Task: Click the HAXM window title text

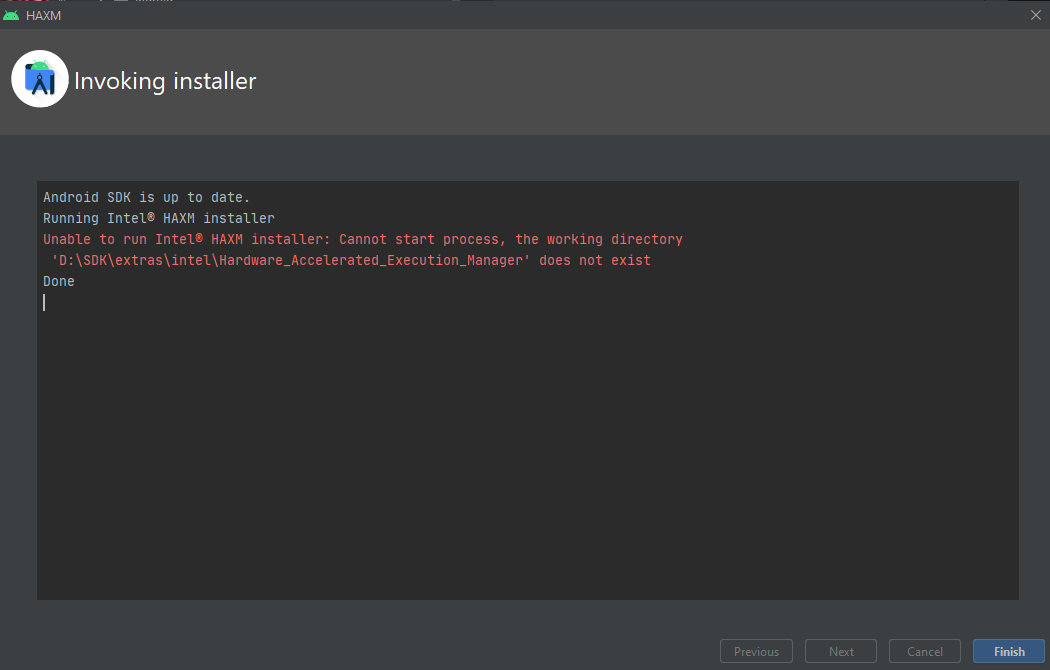Action: coord(44,15)
